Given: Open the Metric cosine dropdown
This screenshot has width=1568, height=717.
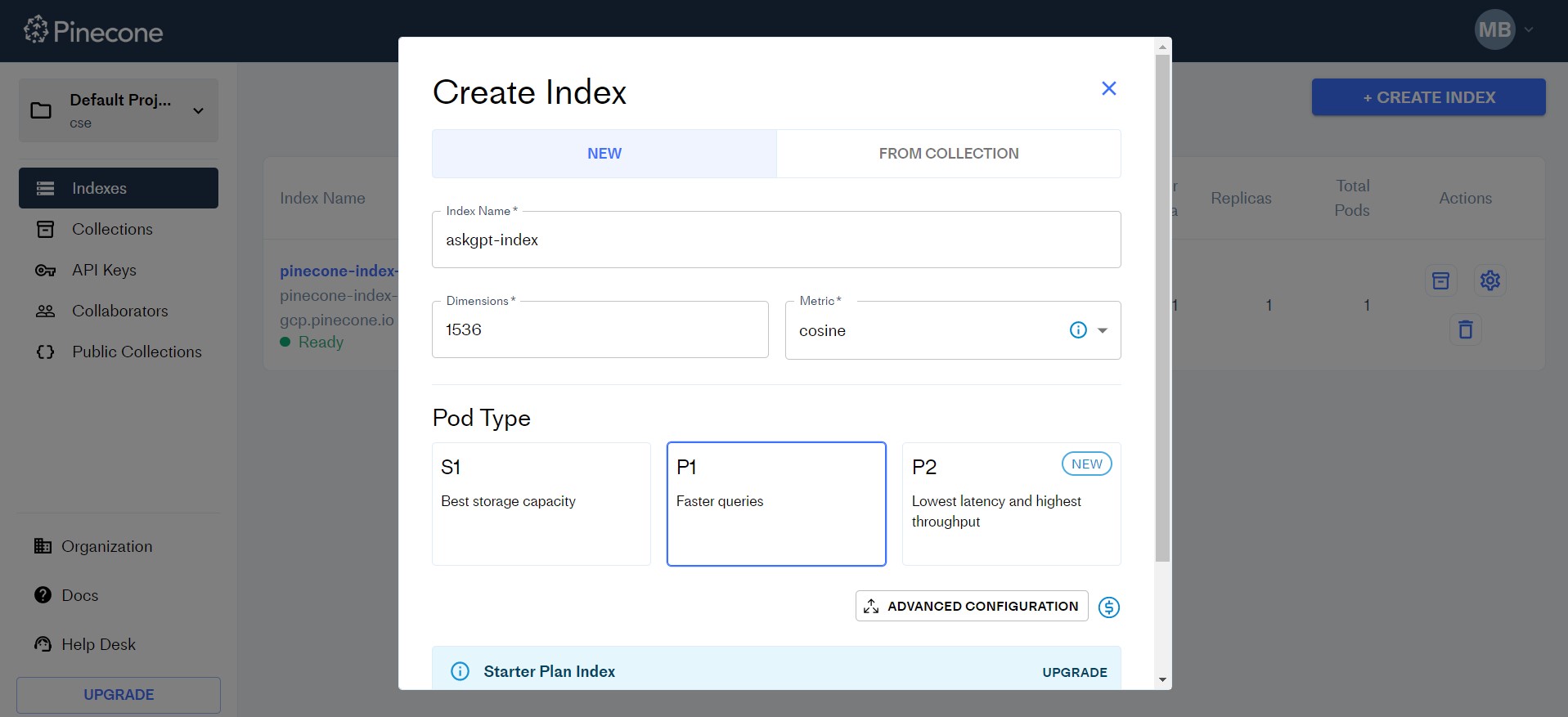Looking at the screenshot, I should pyautogui.click(x=953, y=330).
